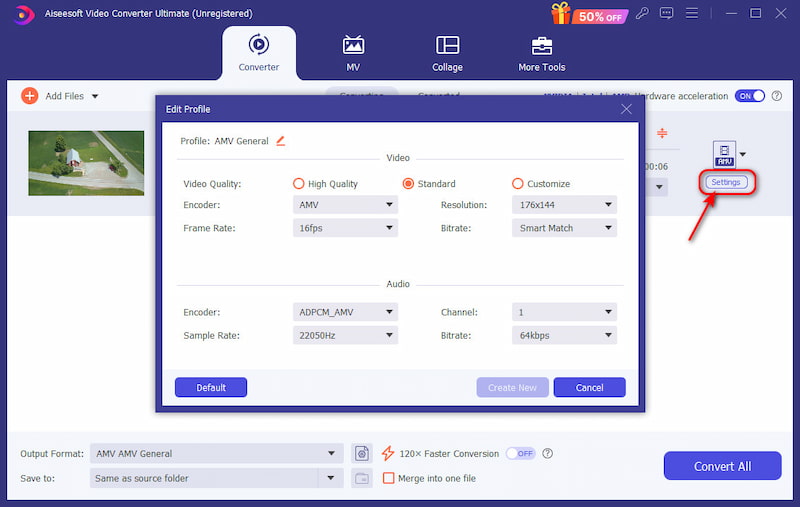Click the Aiseesoft app logo
Viewport: 800px width, 507px height.
pyautogui.click(x=22, y=14)
